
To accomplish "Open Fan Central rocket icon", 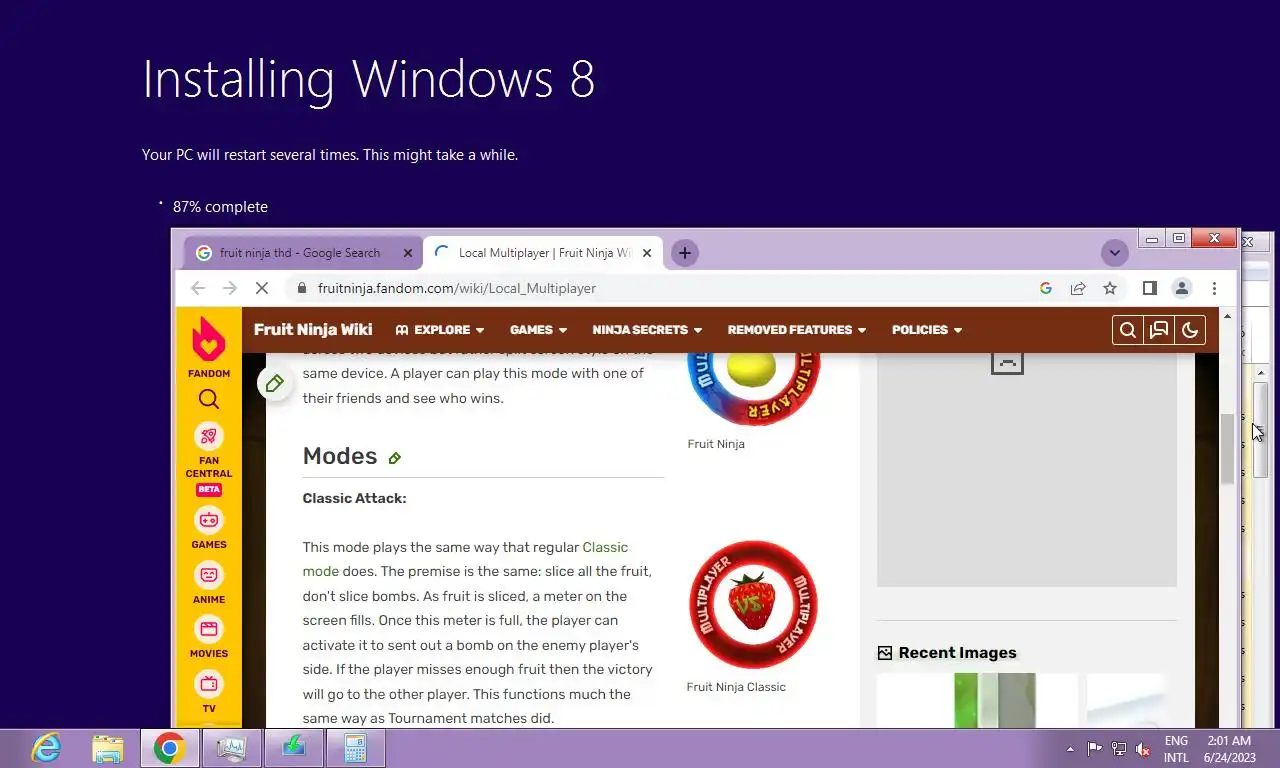I will [x=208, y=436].
